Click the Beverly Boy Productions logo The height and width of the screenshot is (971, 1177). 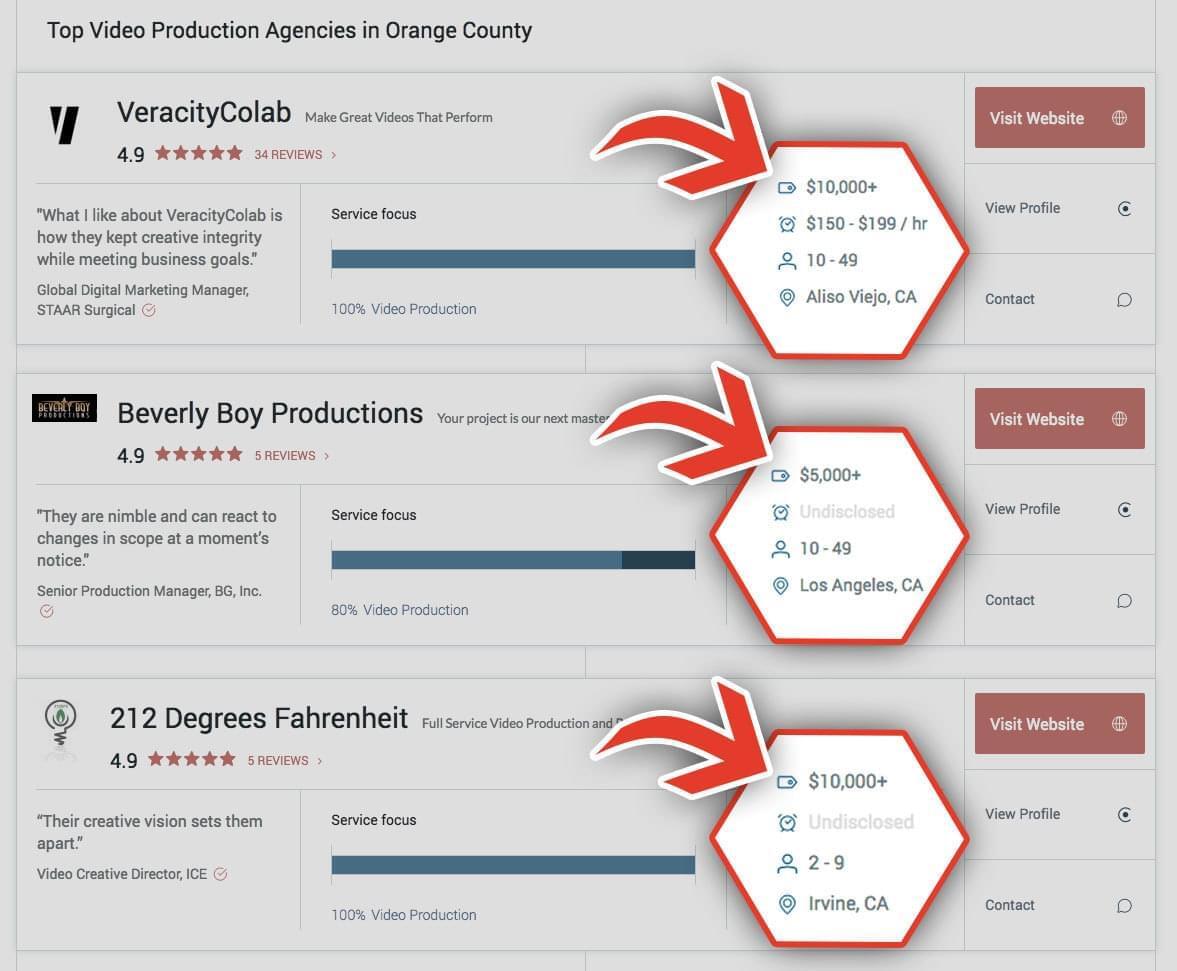(64, 407)
